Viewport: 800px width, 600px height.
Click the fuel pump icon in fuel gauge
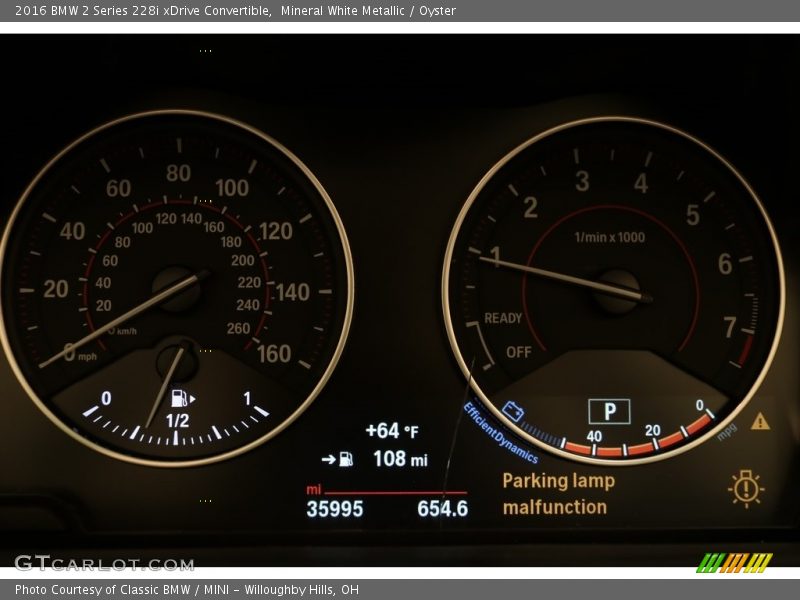(180, 398)
